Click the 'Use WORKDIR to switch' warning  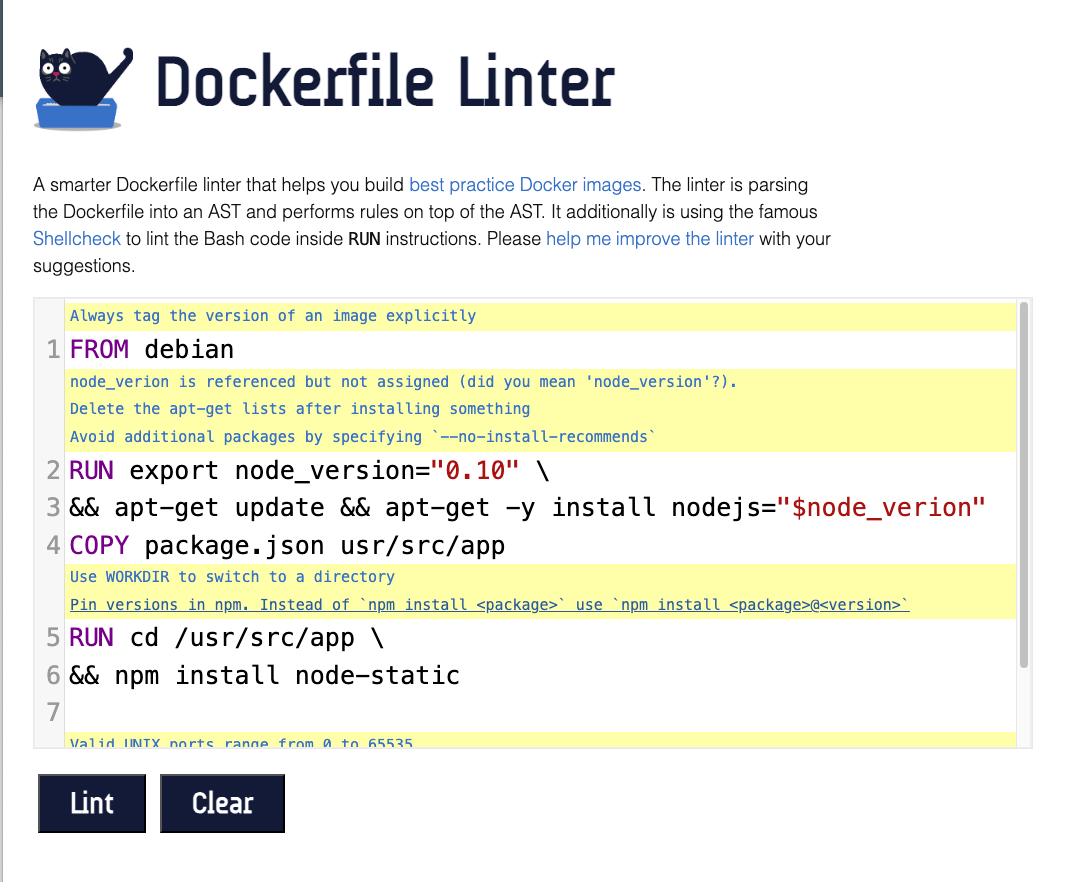[x=232, y=577]
